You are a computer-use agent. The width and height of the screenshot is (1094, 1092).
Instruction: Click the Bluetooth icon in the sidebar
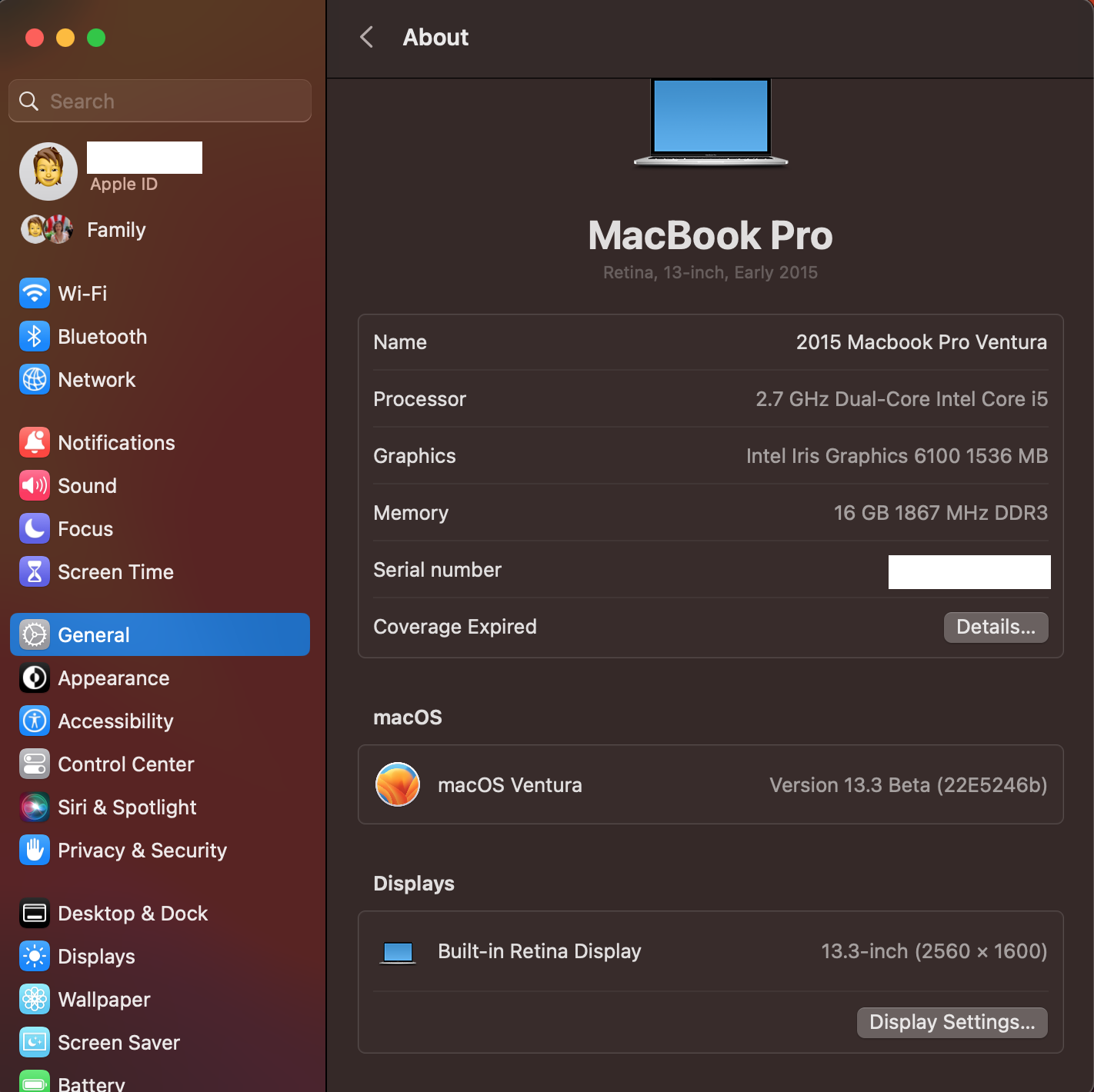point(35,336)
